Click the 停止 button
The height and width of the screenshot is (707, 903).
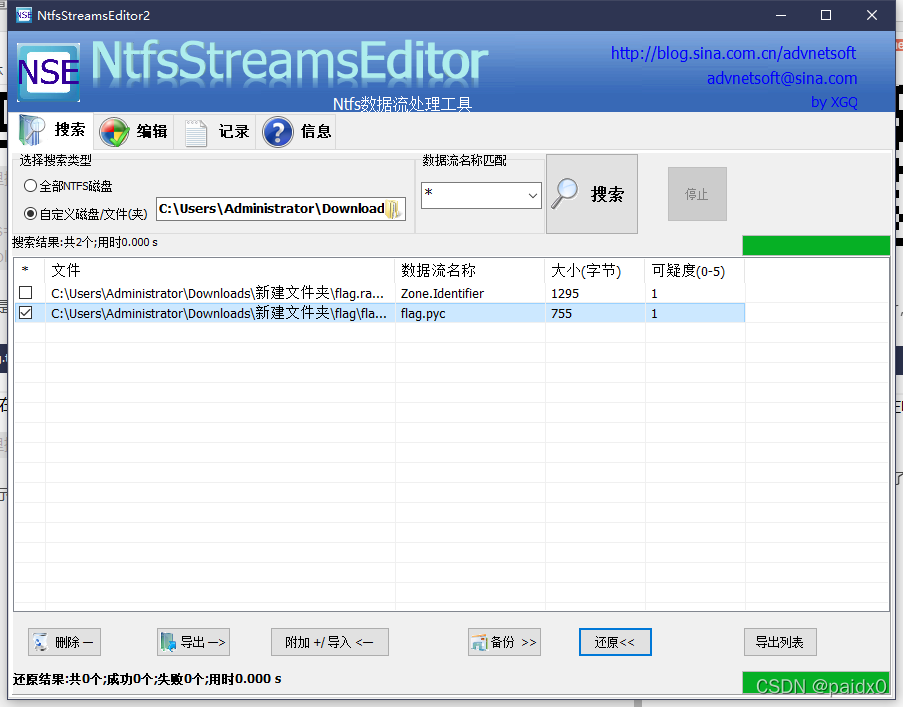697,194
